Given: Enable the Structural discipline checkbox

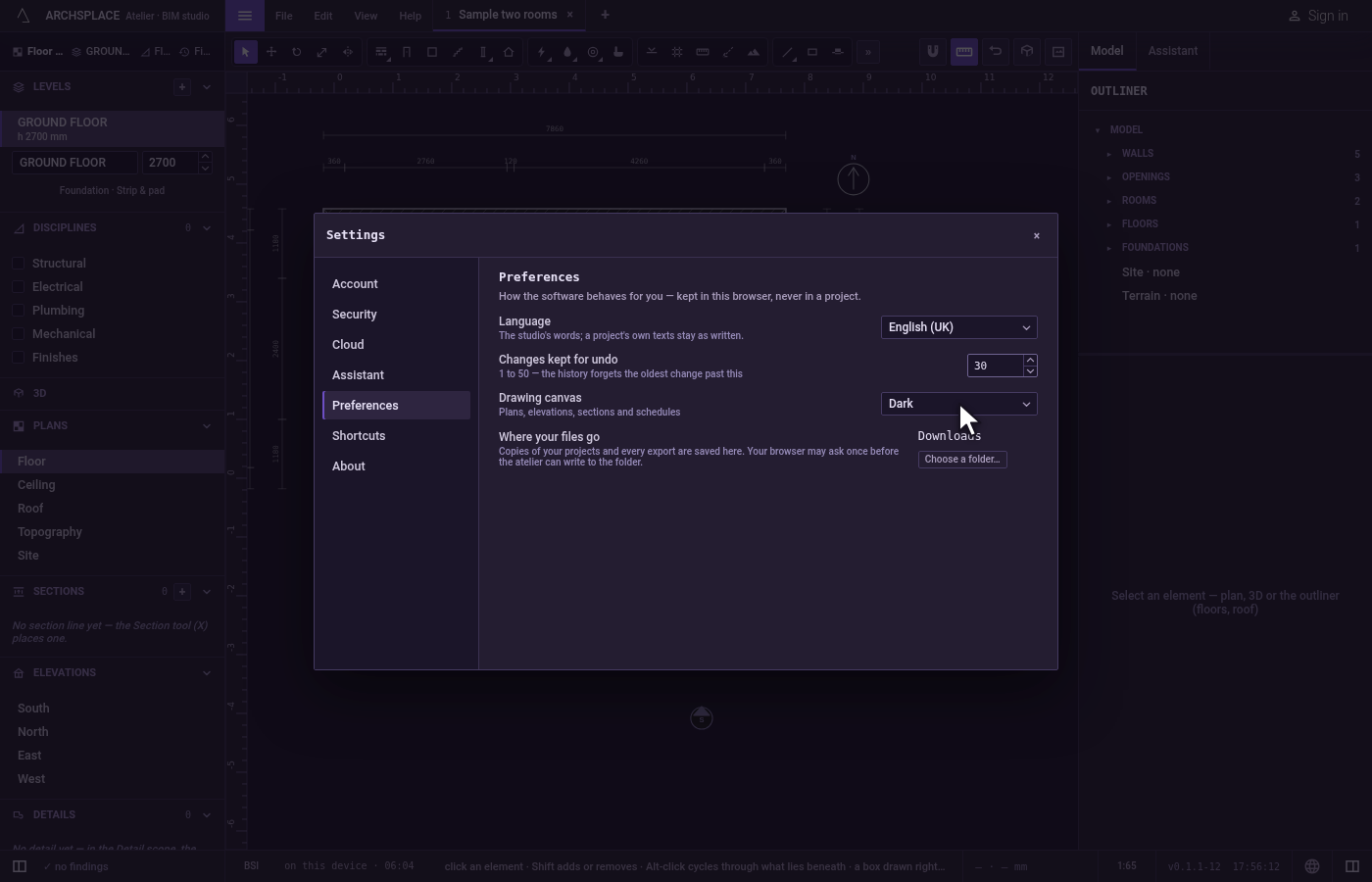Looking at the screenshot, I should [x=18, y=264].
